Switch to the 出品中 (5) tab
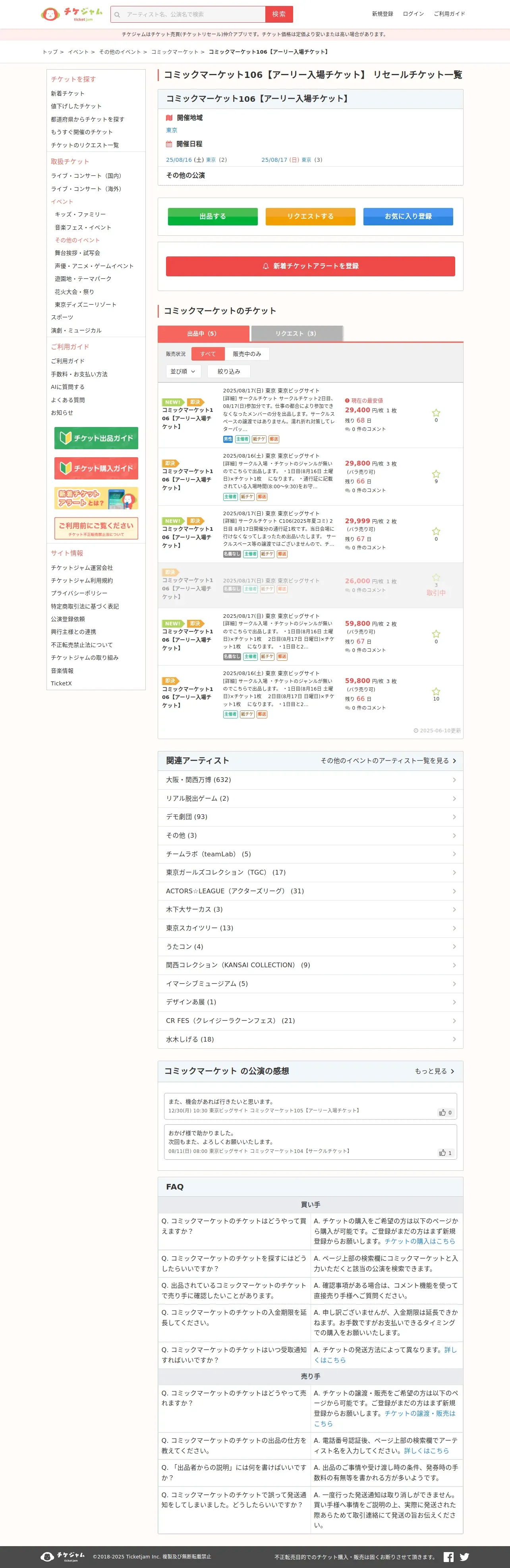 point(203,334)
